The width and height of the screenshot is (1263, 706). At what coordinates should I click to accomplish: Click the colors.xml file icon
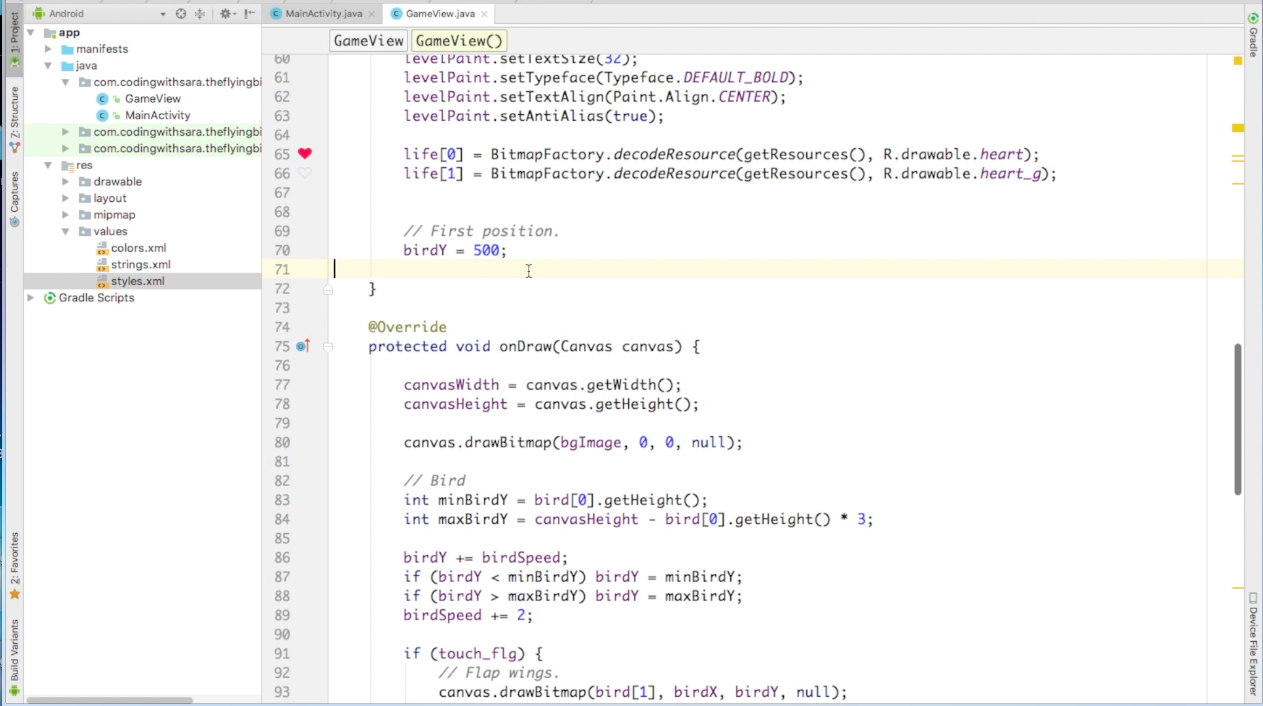coord(102,248)
